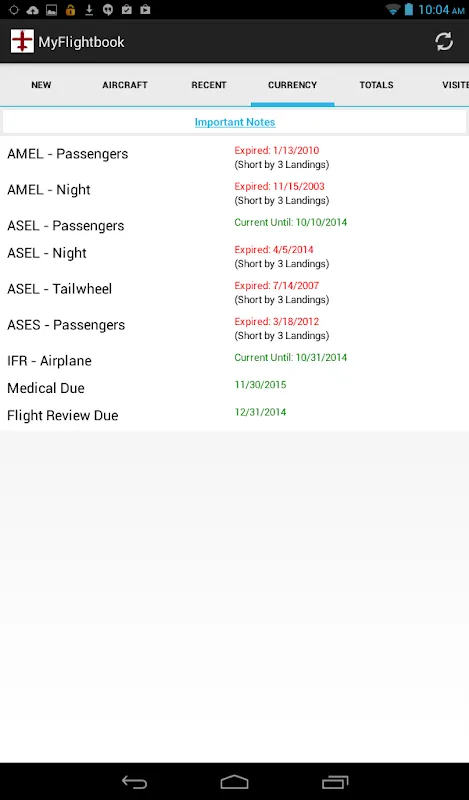Switch to the NEW tab

pos(41,85)
